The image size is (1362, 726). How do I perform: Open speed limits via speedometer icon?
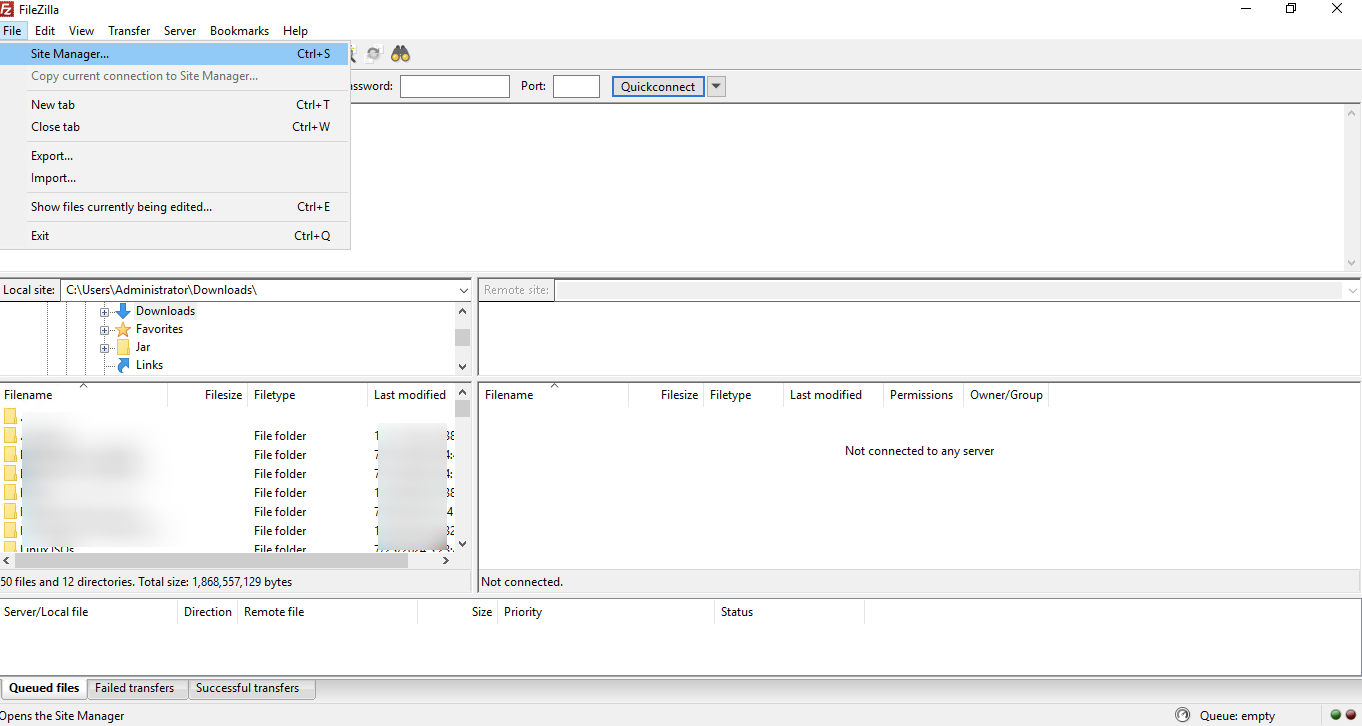[x=352, y=54]
